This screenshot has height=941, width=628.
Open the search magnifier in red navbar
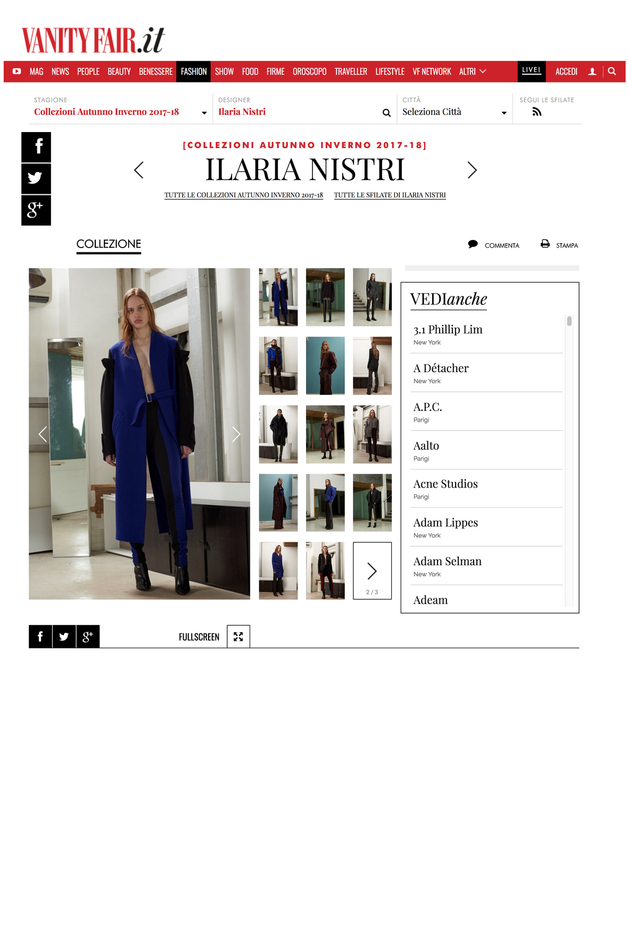pyautogui.click(x=612, y=71)
